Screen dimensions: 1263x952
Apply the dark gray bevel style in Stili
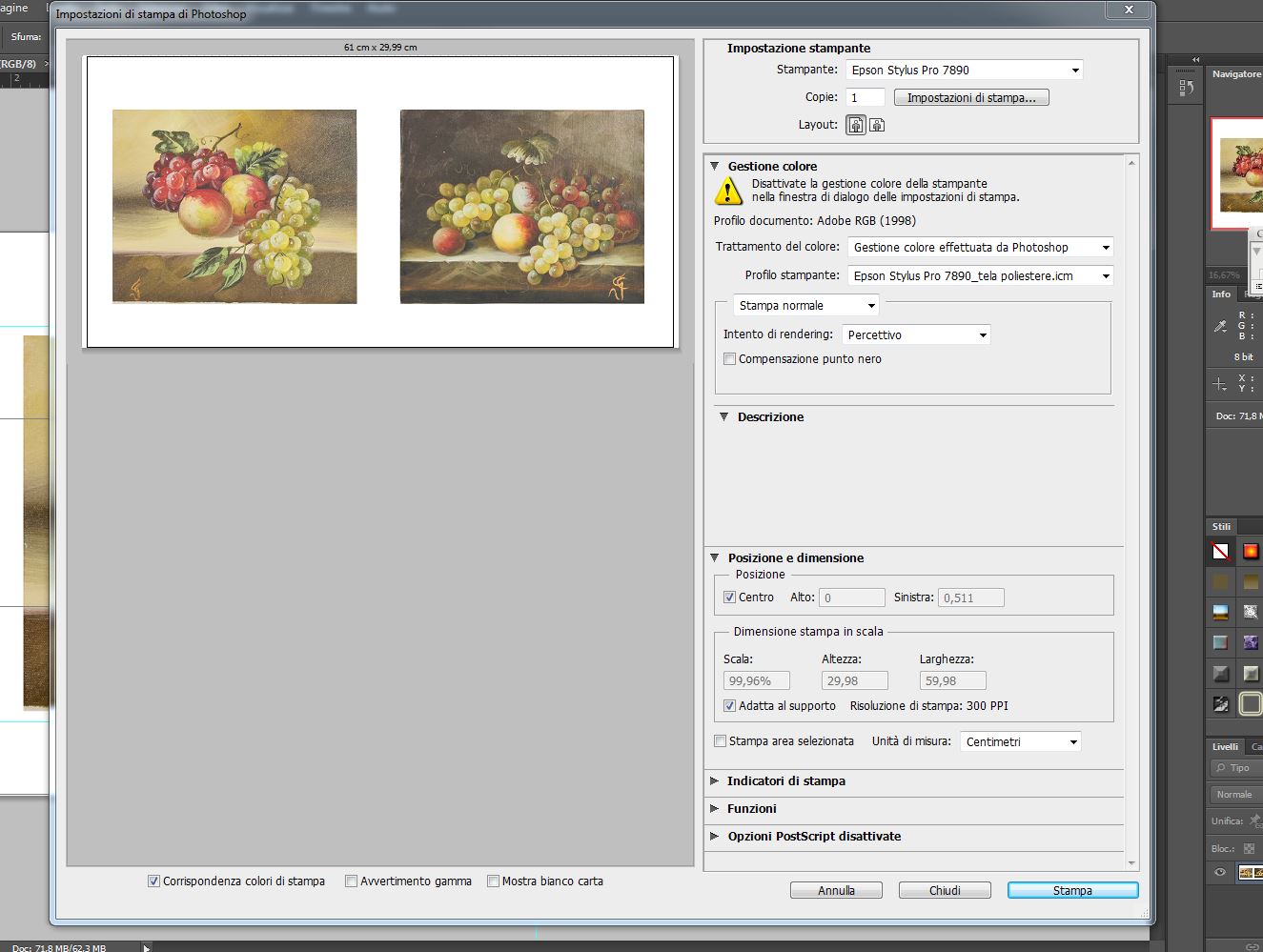[x=1220, y=674]
